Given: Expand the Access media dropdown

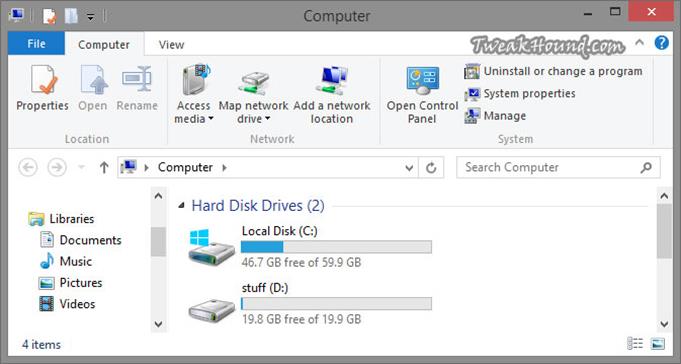Looking at the screenshot, I should (x=194, y=94).
